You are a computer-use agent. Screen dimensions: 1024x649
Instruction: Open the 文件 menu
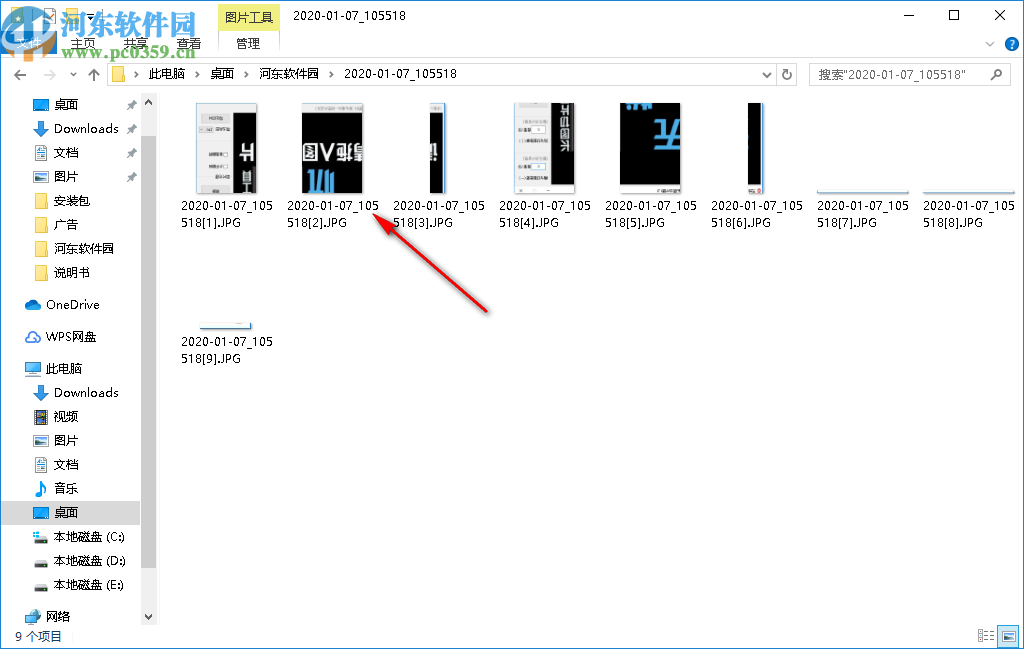pyautogui.click(x=28, y=43)
